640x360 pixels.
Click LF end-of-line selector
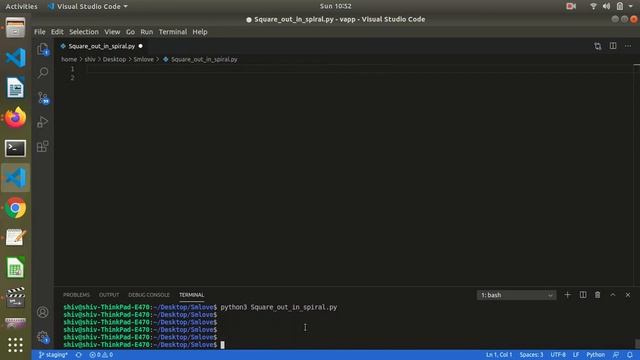[x=576, y=355]
